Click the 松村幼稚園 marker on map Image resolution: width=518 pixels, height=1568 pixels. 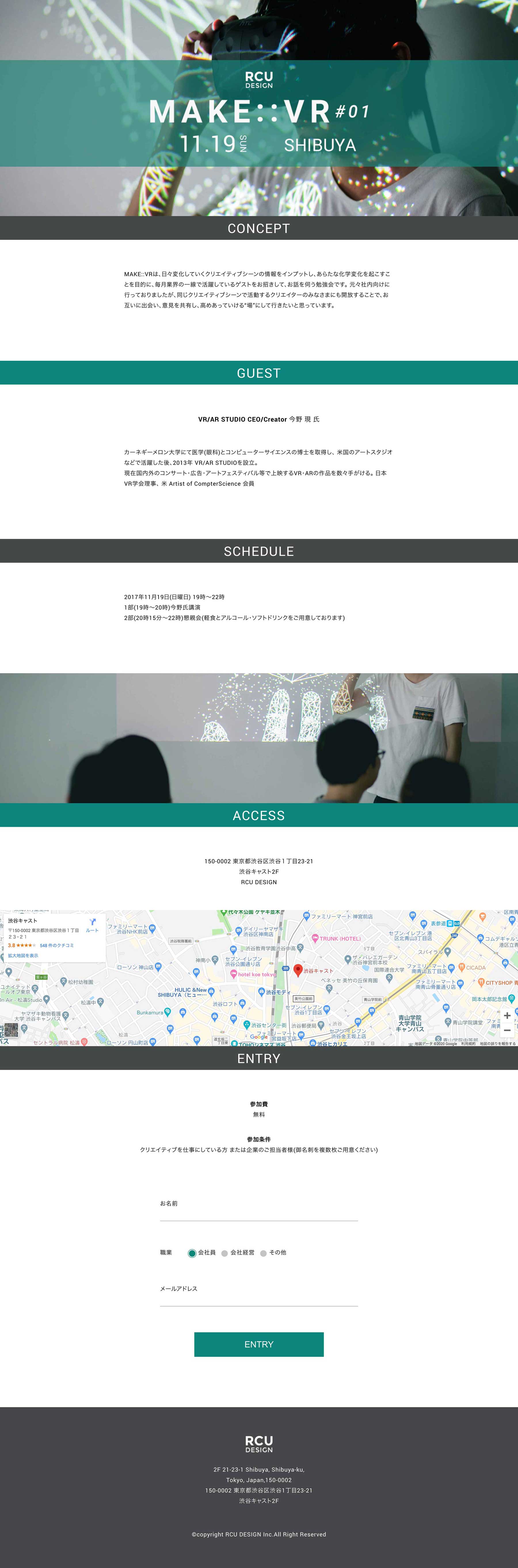[x=63, y=982]
